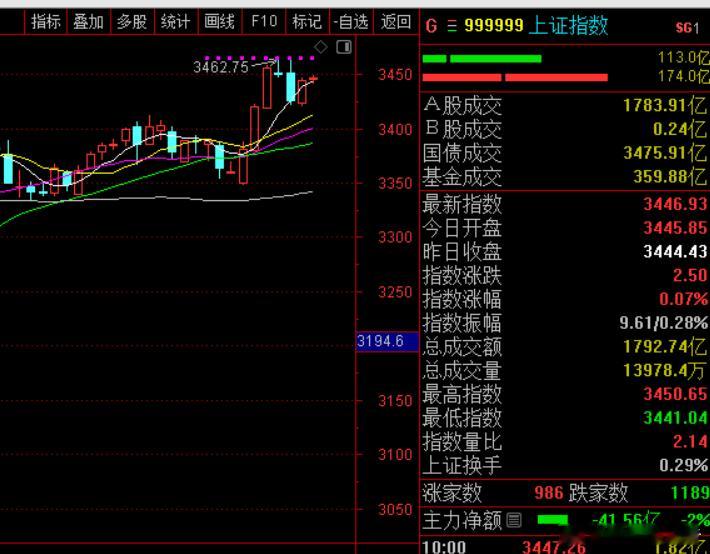Open F10 company information
Image resolution: width=710 pixels, height=554 pixels.
(264, 21)
